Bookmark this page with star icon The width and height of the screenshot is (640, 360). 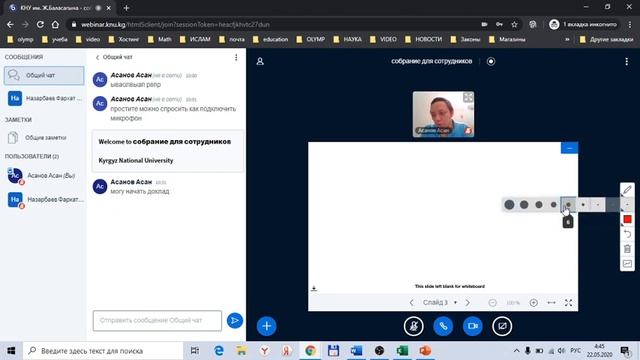(514, 24)
